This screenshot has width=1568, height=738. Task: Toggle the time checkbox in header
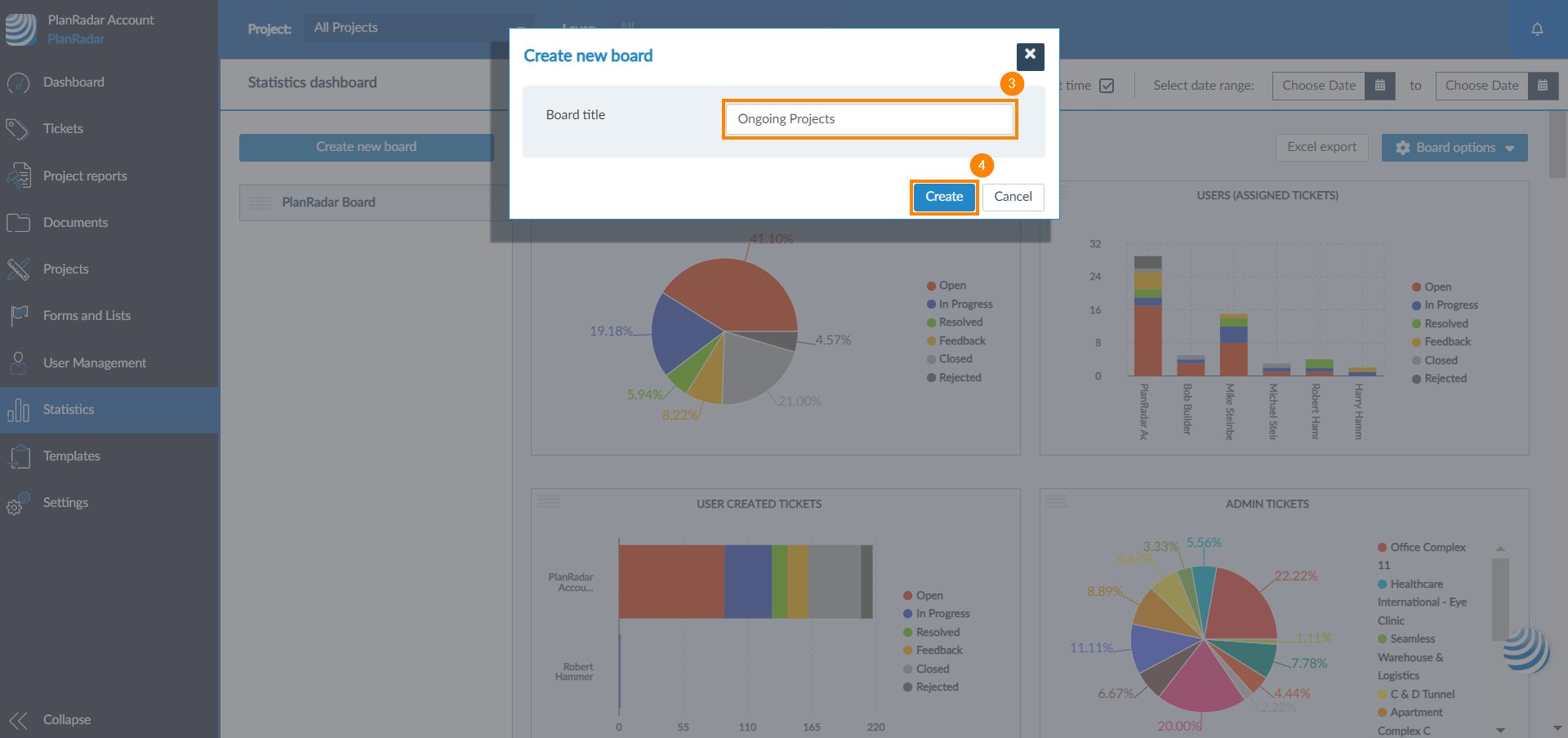(x=1107, y=86)
